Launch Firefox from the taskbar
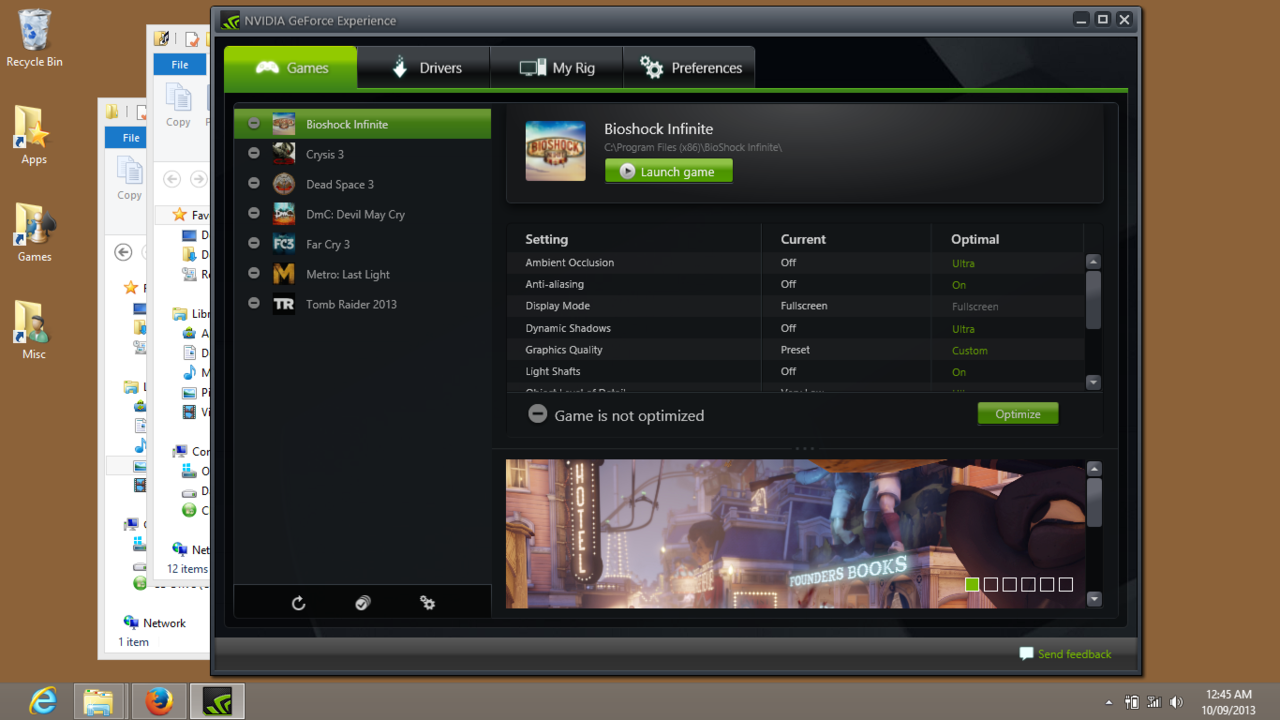The image size is (1280, 720). click(x=158, y=702)
